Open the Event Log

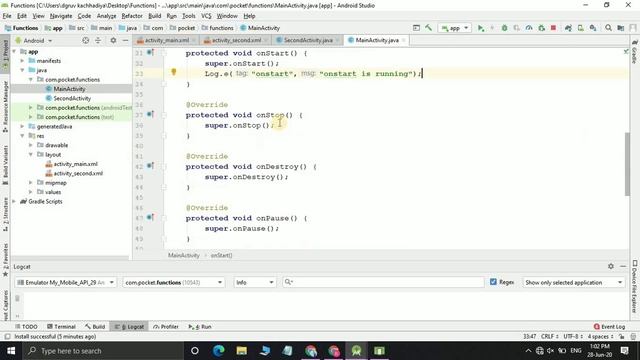609,327
